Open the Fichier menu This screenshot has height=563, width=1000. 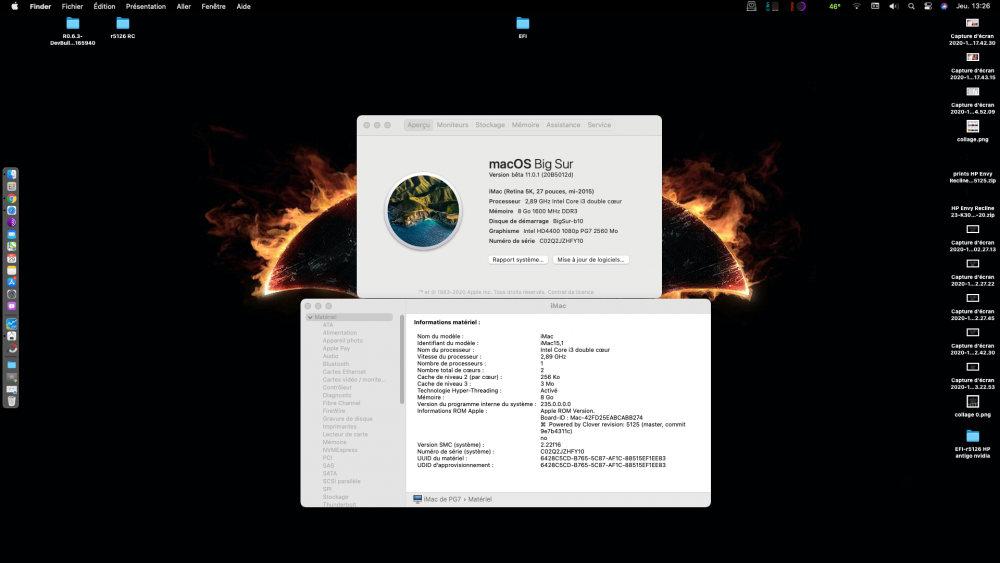(72, 6)
